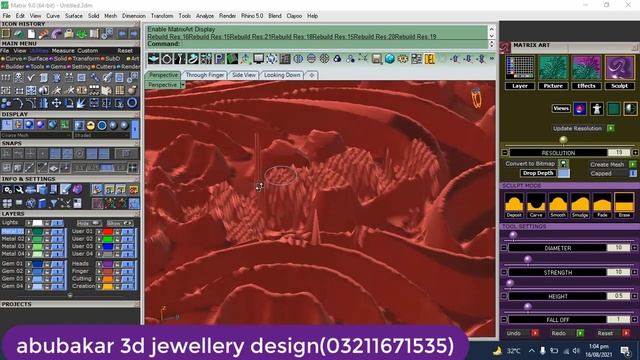Viewport: 640px width, 360px height.
Task: Click the gold ring display icon
Action: [x=91, y=125]
